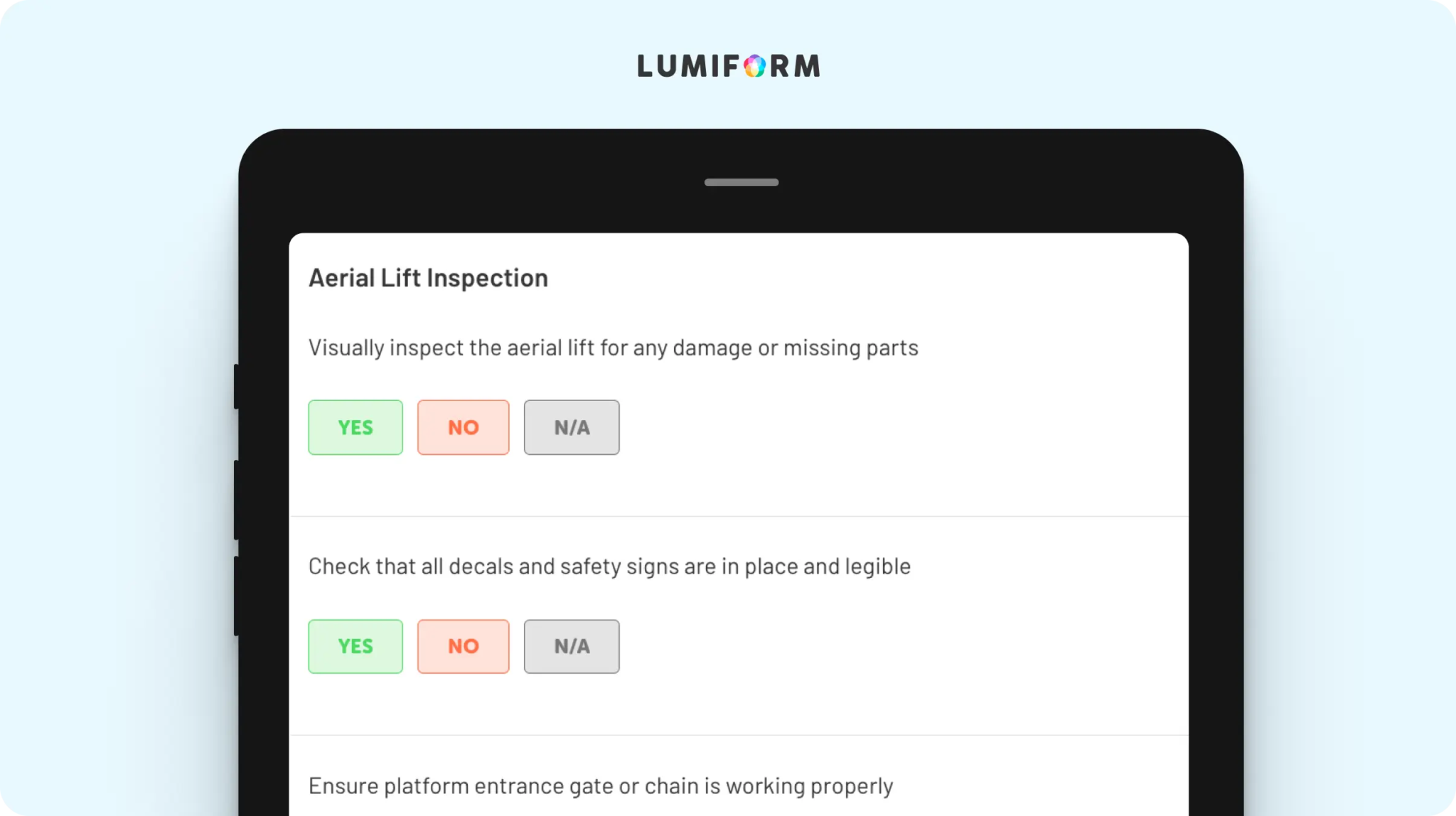The image size is (1456, 816).
Task: Click the divider line below the first question
Action: pyautogui.click(x=739, y=516)
